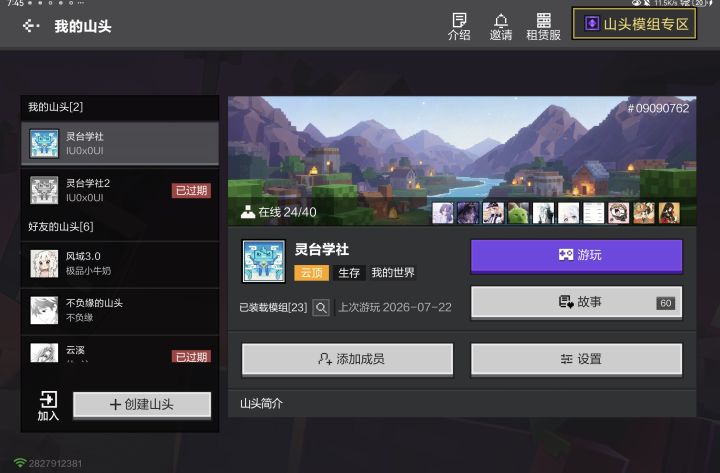Open the 租赁服 rental server icon
This screenshot has width=720, height=473.
point(543,27)
